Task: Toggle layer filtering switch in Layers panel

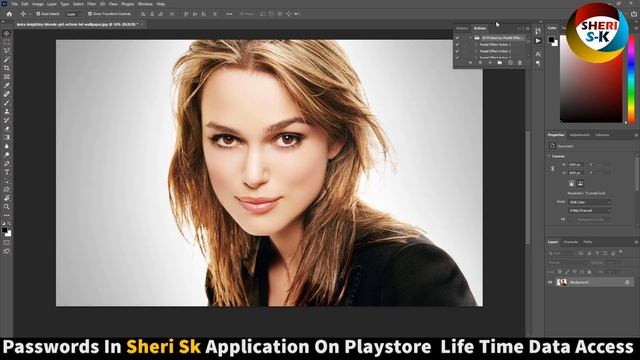Action: (620, 252)
